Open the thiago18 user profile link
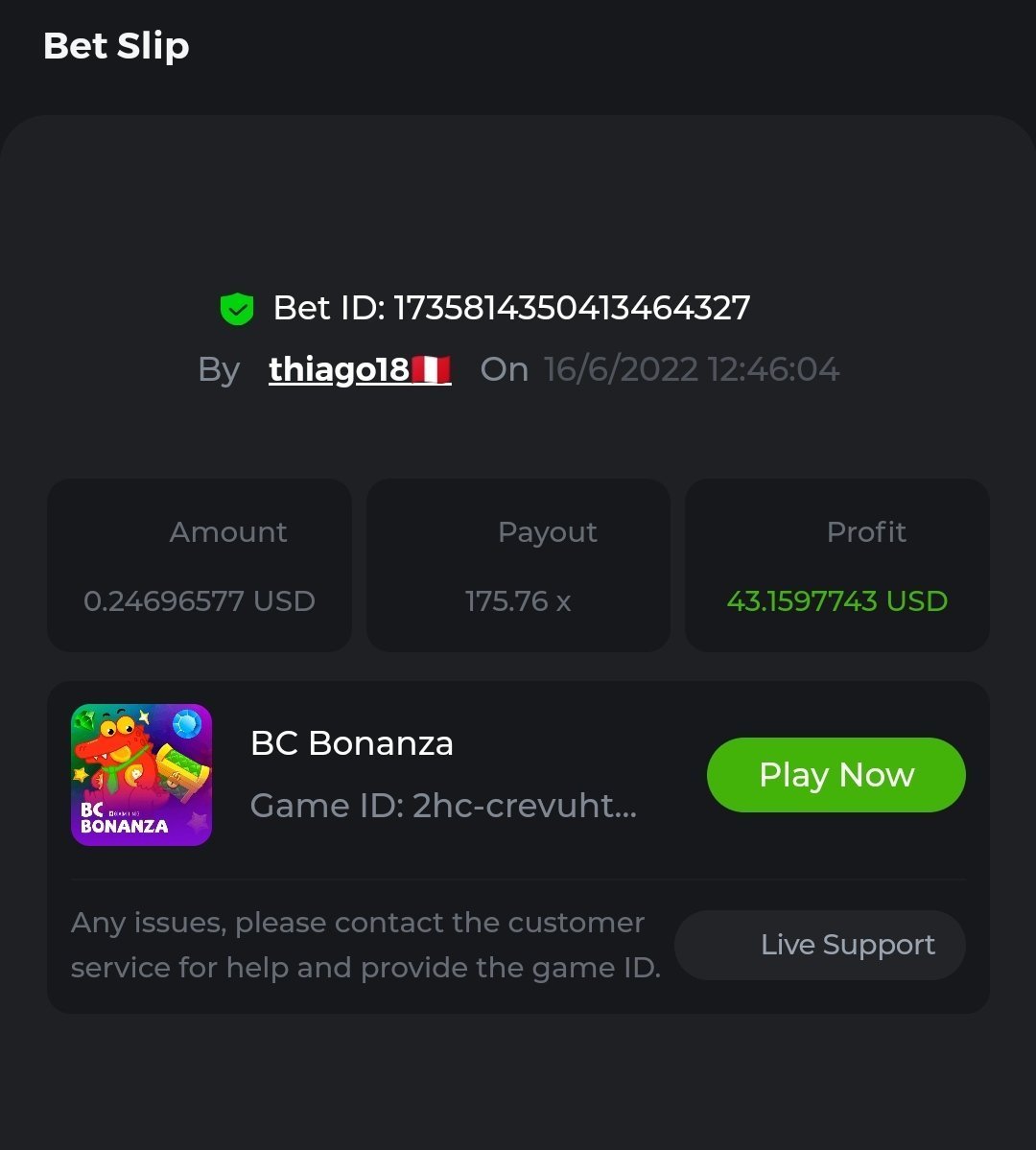 coord(340,369)
